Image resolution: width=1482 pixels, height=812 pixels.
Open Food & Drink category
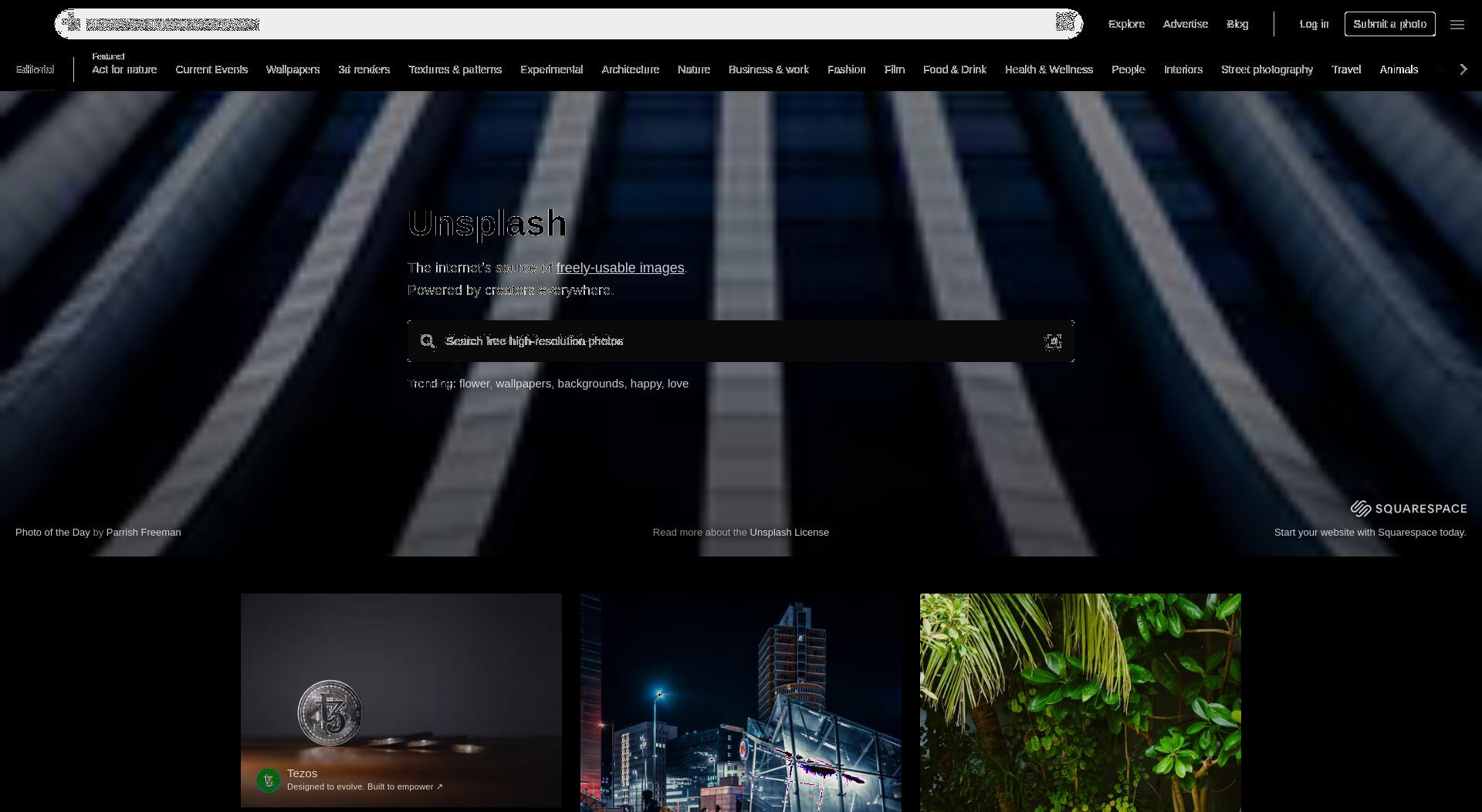click(955, 69)
